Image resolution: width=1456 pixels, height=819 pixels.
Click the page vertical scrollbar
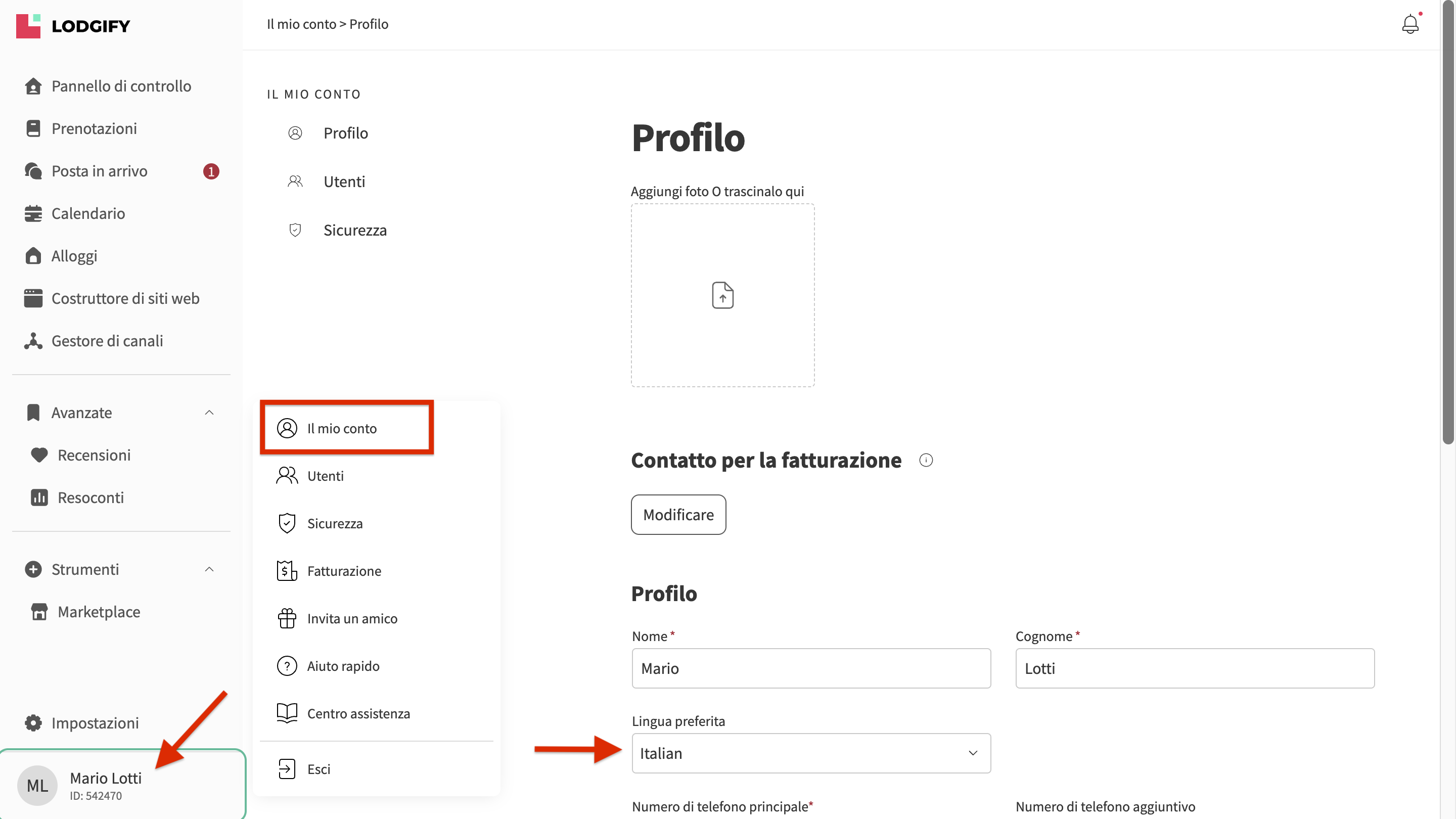click(x=1447, y=222)
